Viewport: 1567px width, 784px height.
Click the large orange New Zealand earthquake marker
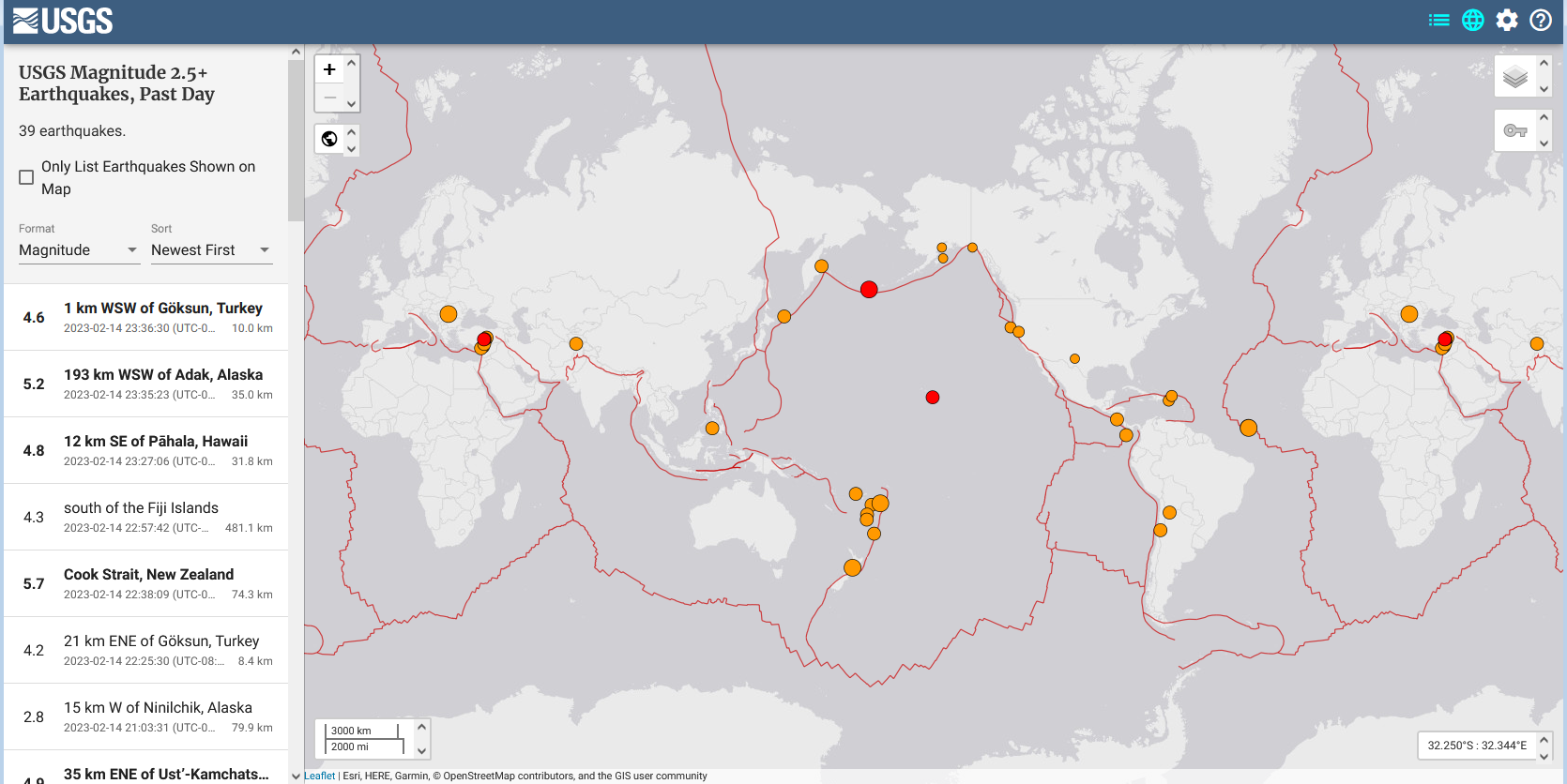point(852,567)
